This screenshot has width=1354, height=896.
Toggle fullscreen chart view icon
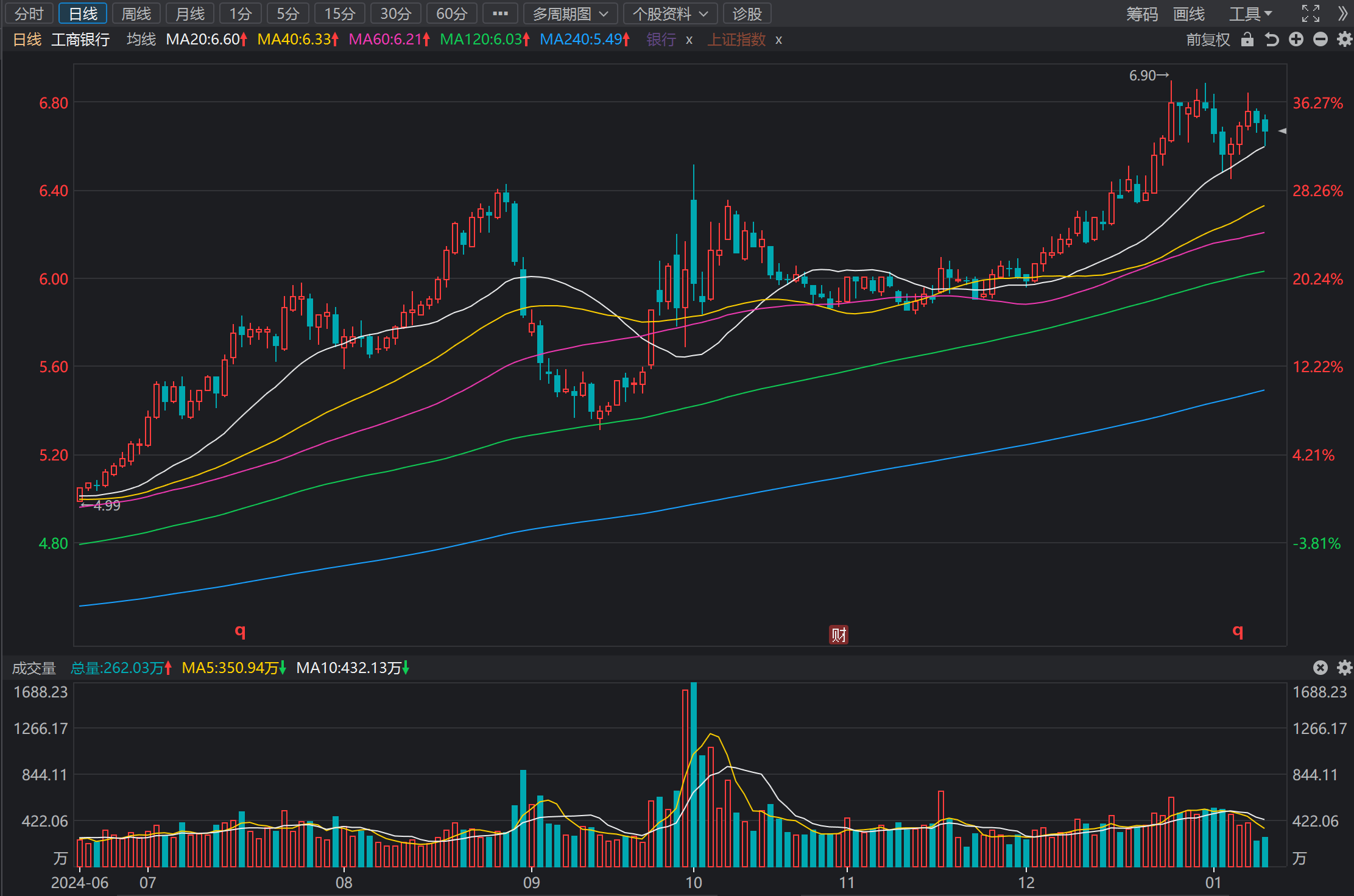click(x=1311, y=13)
